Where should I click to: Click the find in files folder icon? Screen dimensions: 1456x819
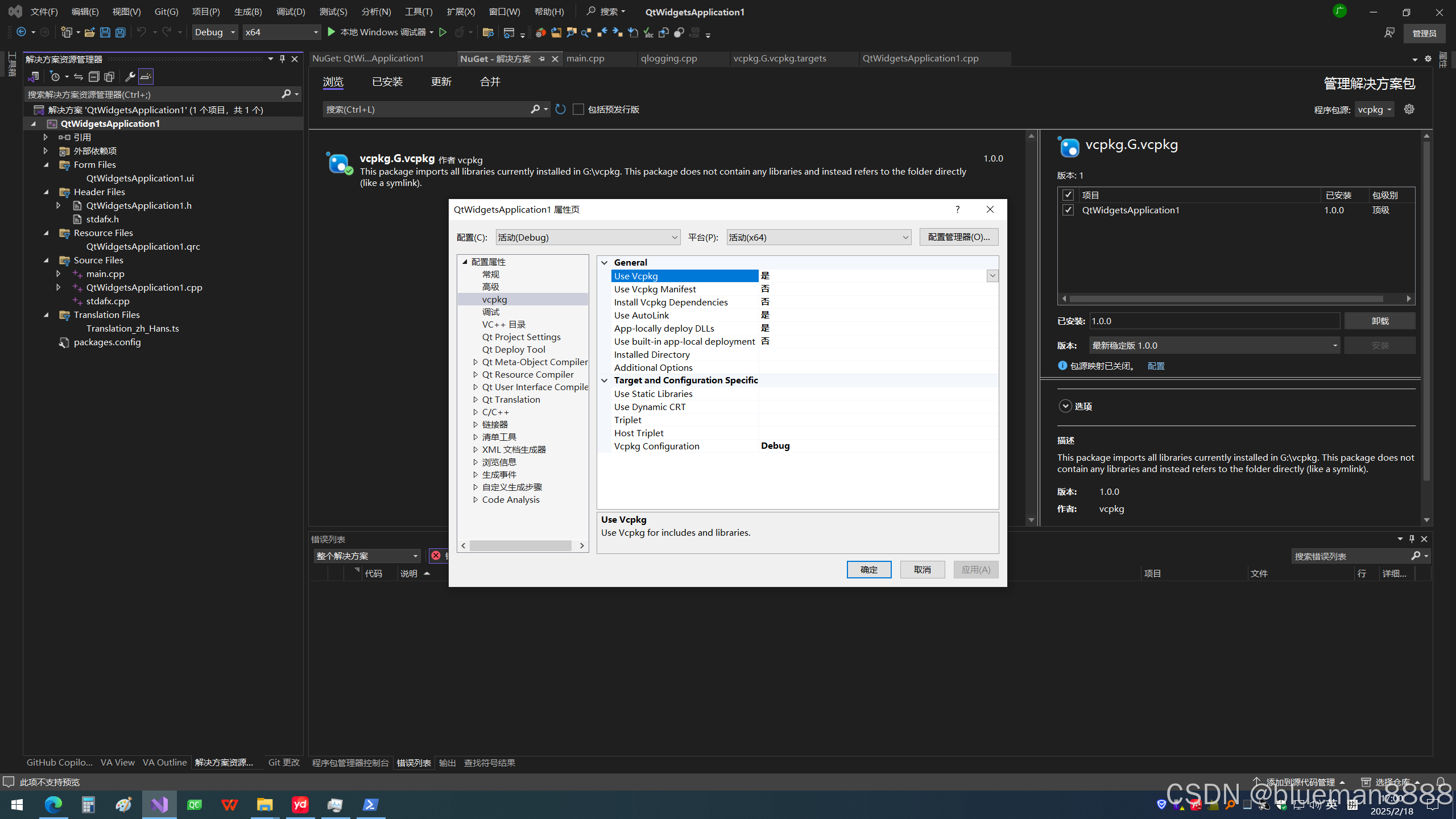tap(487, 33)
